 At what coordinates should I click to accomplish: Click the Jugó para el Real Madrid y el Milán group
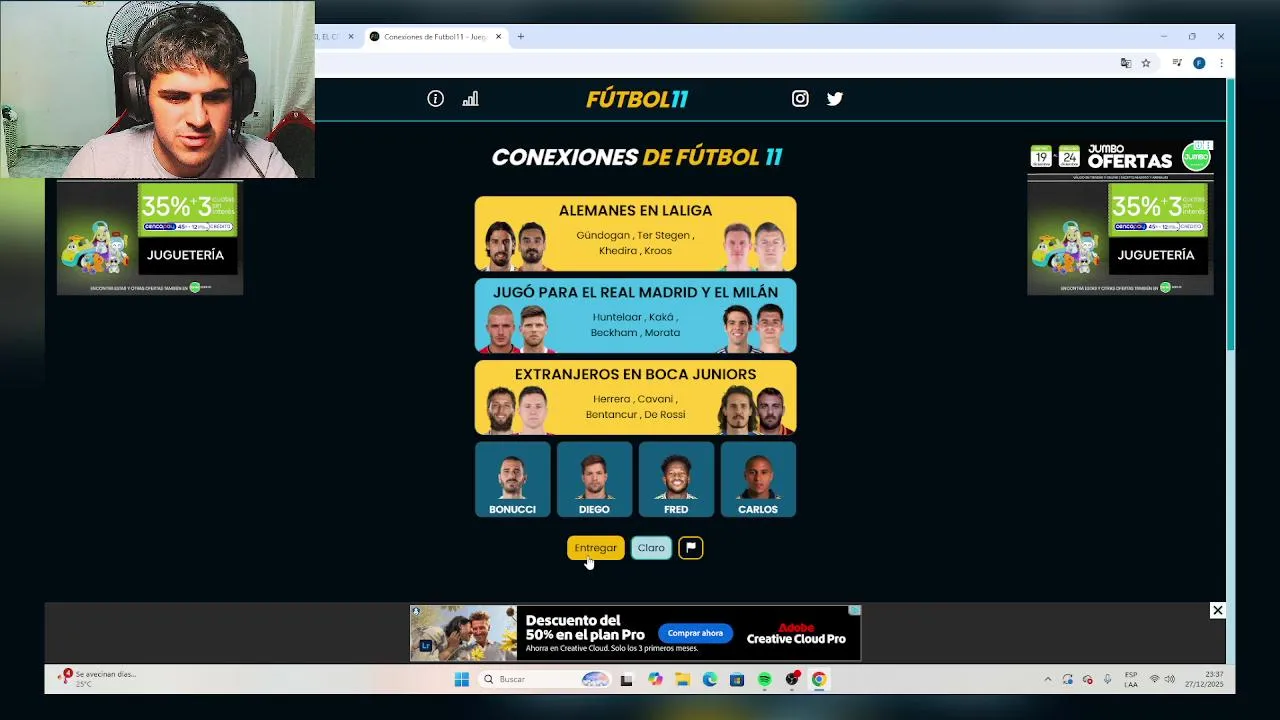coord(636,316)
